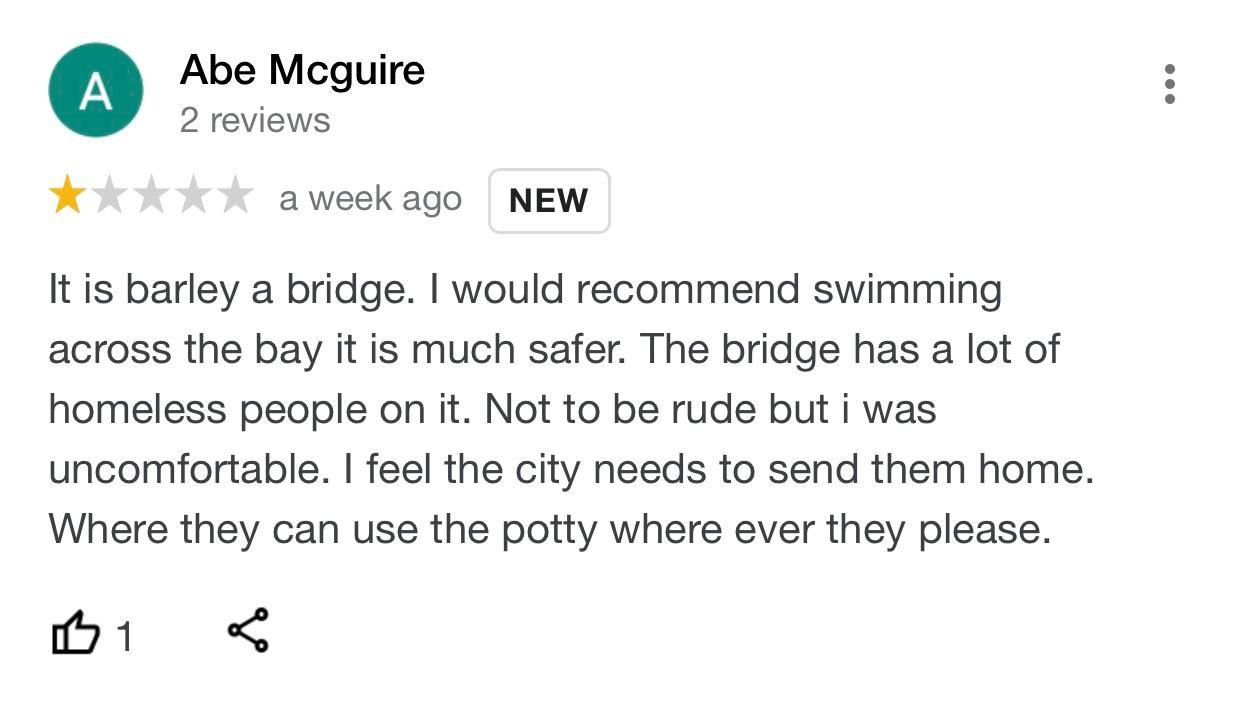Viewport: 1242px width, 721px height.
Task: View all reviews via the 2 reviews link
Action: tap(254, 119)
